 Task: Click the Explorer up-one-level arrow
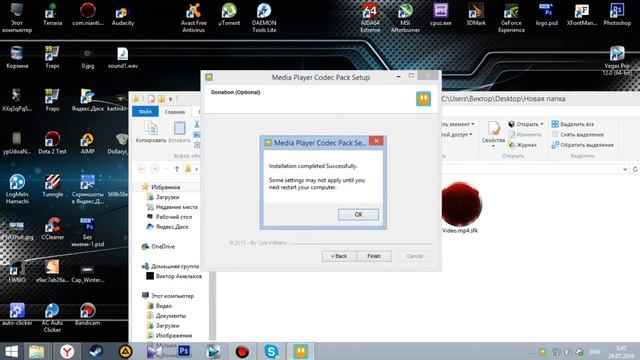pos(177,169)
